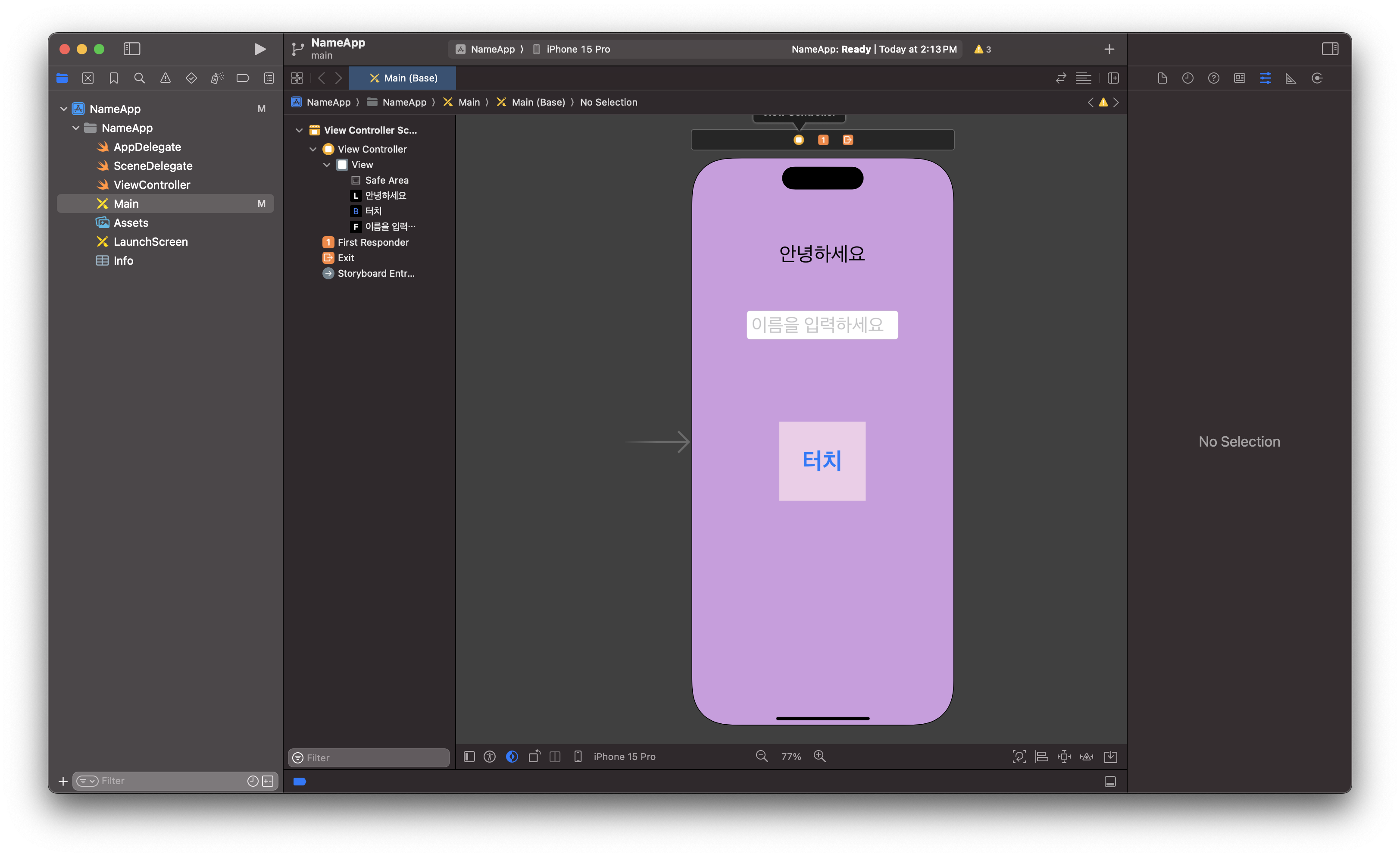
Task: Open the Size inspector ruler icon
Action: [1291, 78]
